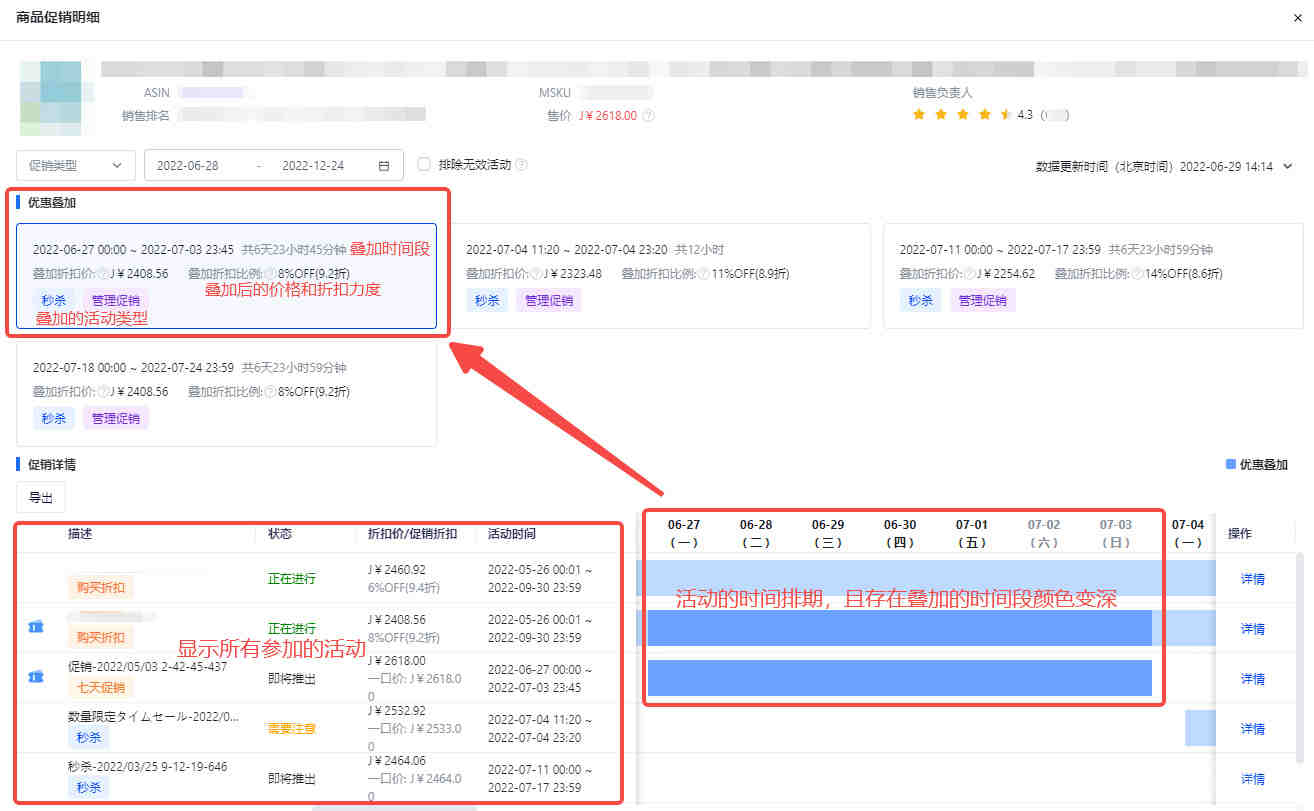The width and height of the screenshot is (1314, 811).
Task: Click the help icon next to 排除无效活动
Action: pos(521,165)
